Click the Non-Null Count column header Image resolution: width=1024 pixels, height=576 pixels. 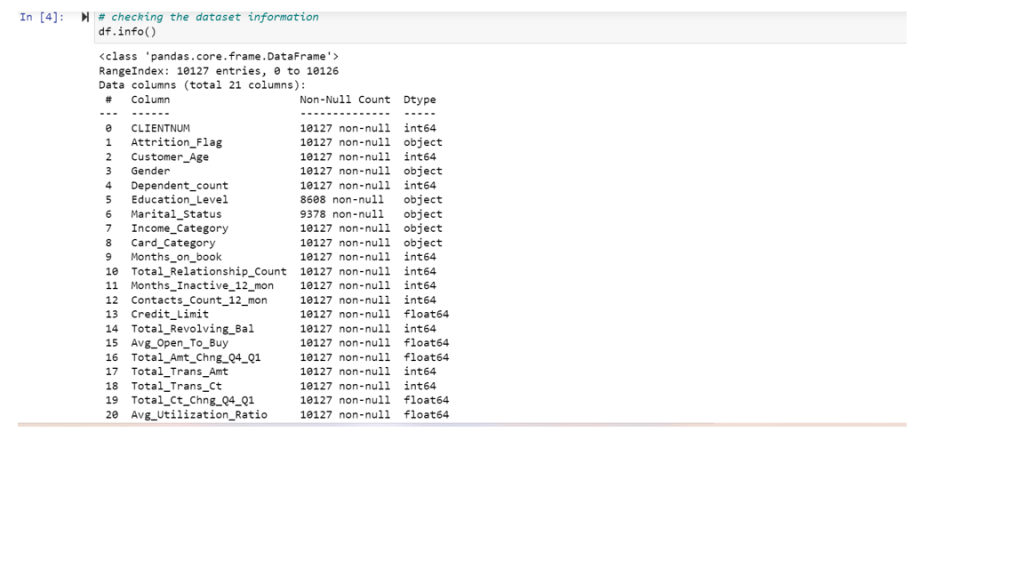coord(344,100)
